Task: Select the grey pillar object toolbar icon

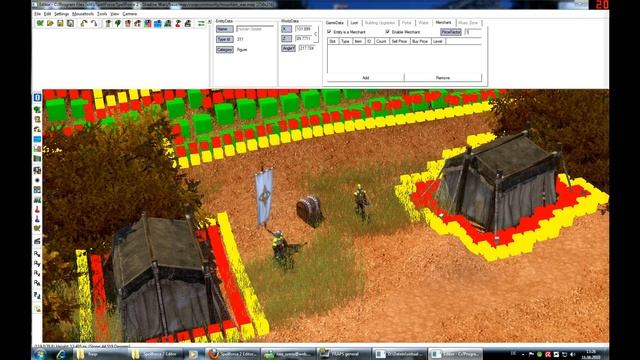Action: coord(108,24)
